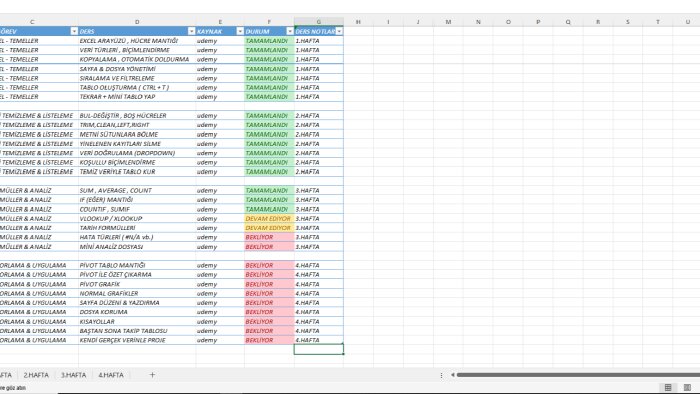The width and height of the screenshot is (700, 394).
Task: Open the DERS column filter dropdown
Action: click(x=192, y=31)
